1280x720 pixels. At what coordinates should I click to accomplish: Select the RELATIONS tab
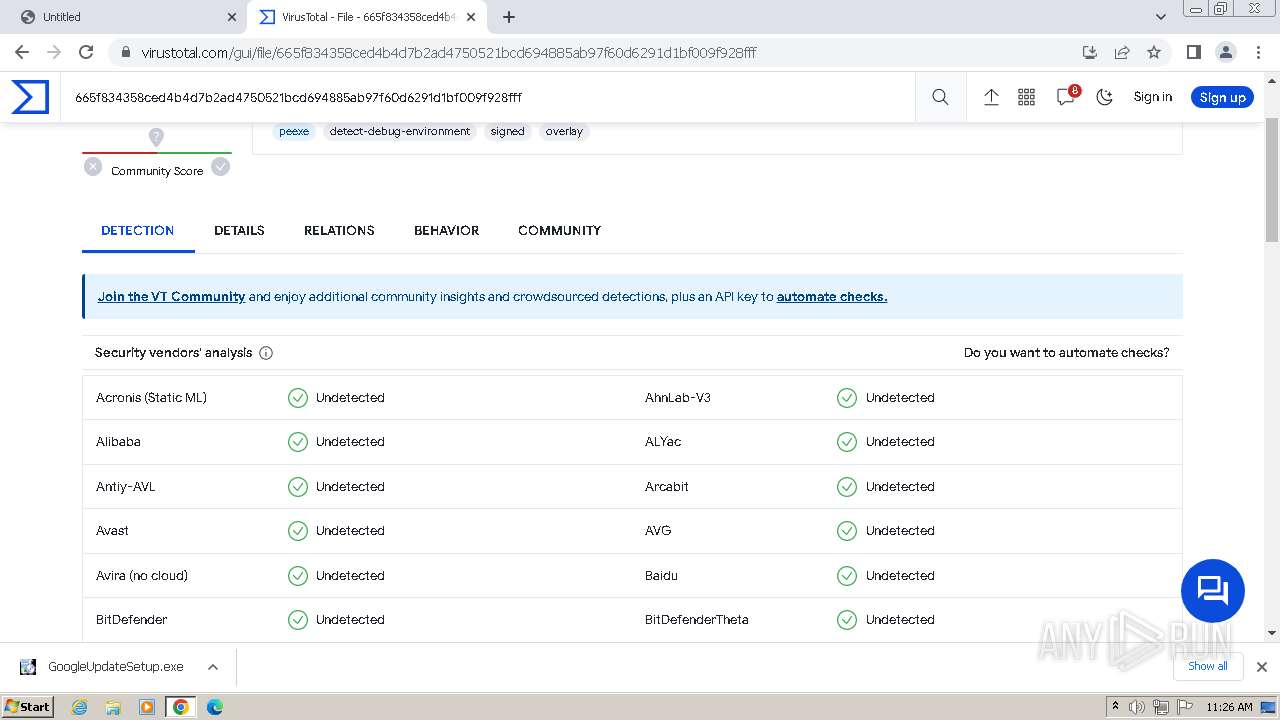click(x=339, y=230)
